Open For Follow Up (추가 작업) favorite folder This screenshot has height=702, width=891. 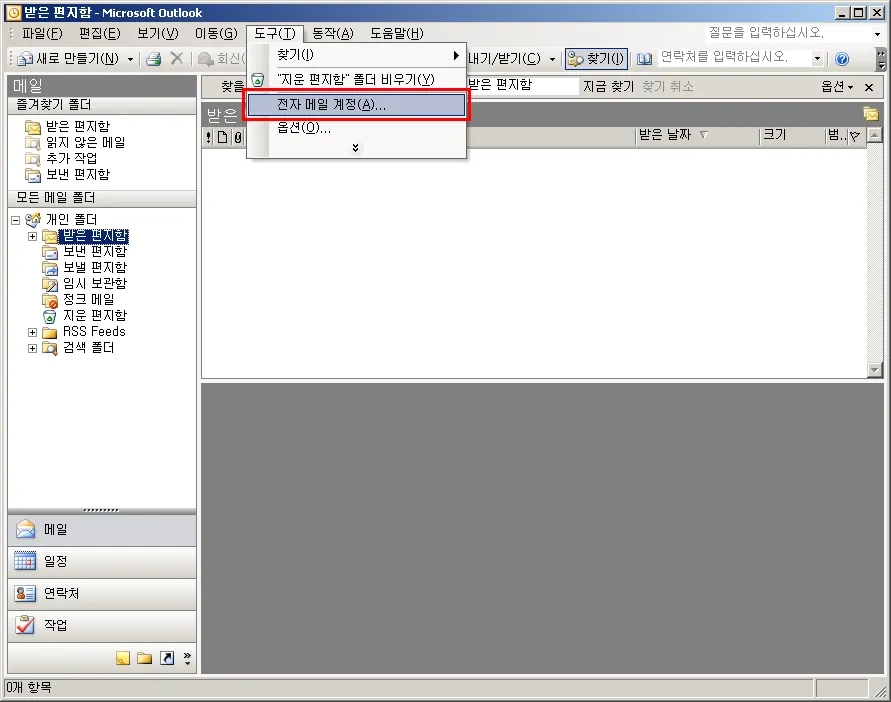61,158
